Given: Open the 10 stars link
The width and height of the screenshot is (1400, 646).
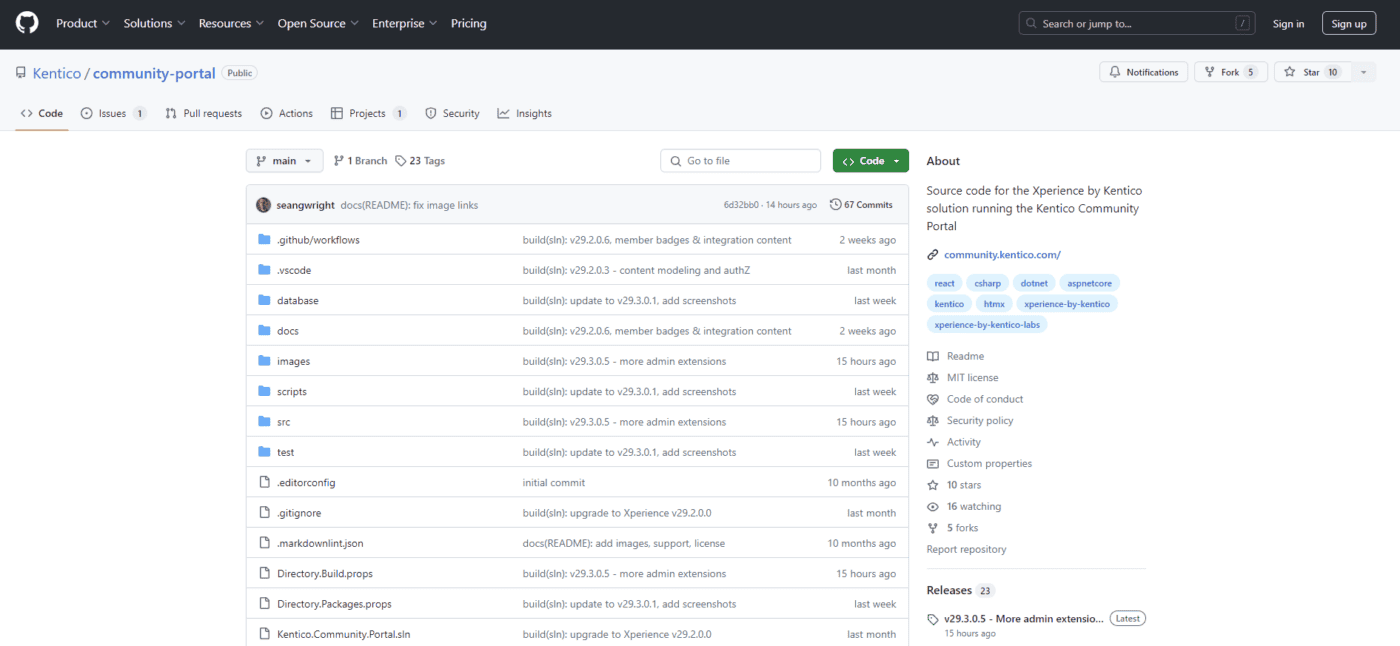Looking at the screenshot, I should tap(955, 485).
